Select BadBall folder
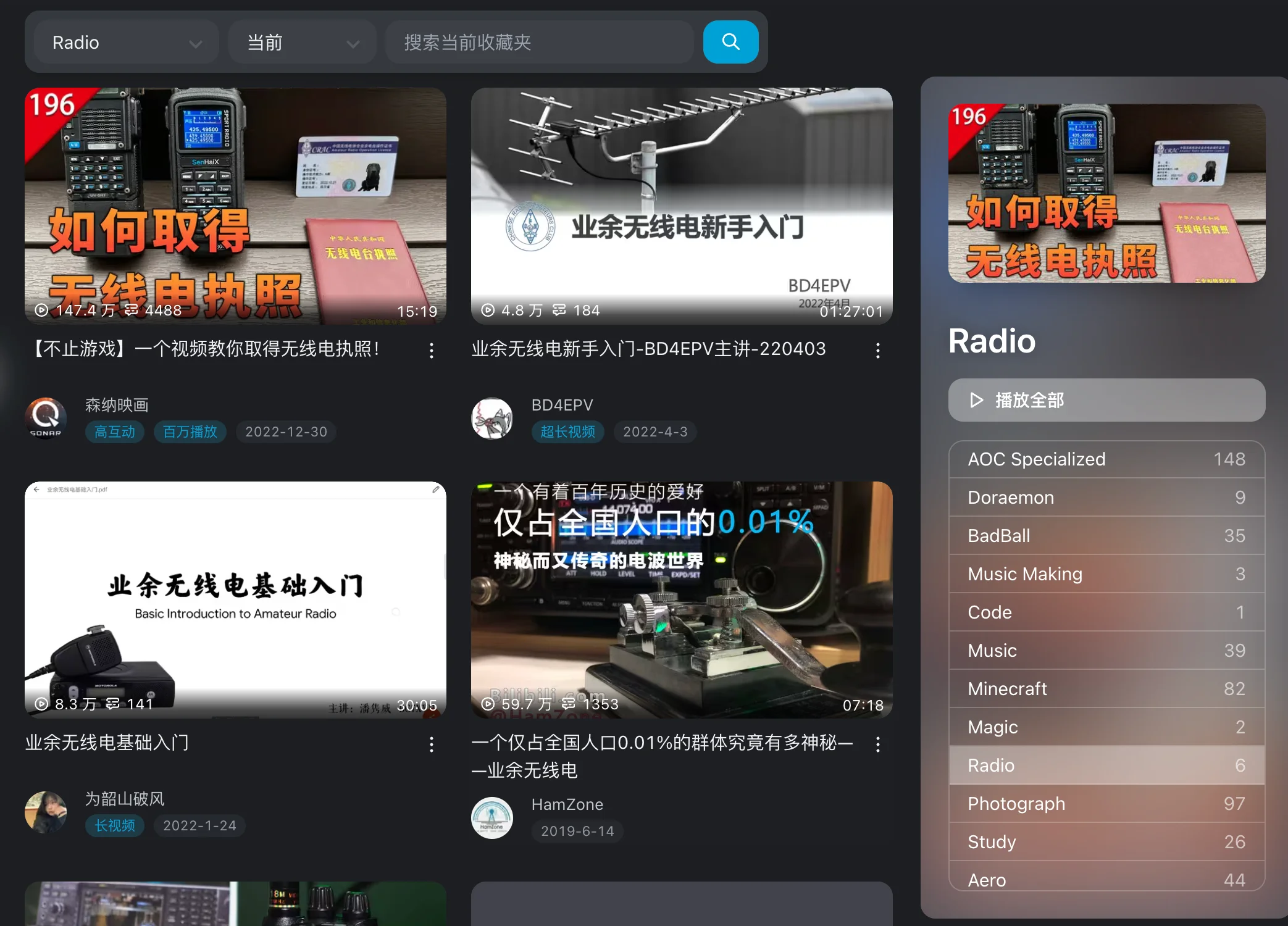 point(1106,536)
